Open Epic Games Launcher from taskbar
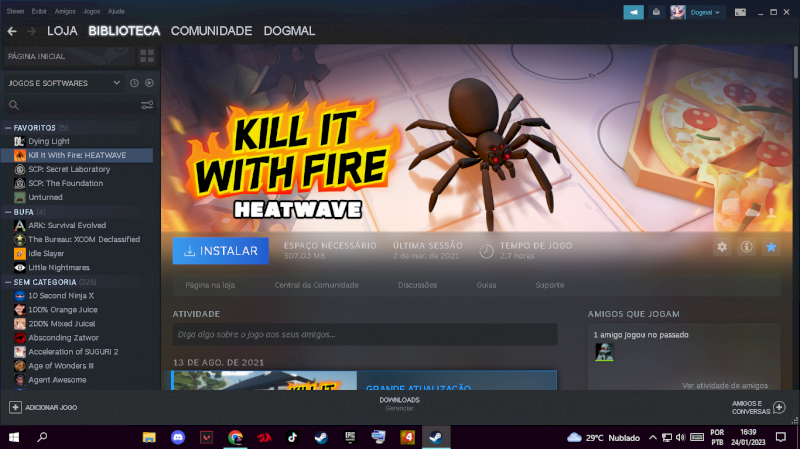 click(349, 437)
